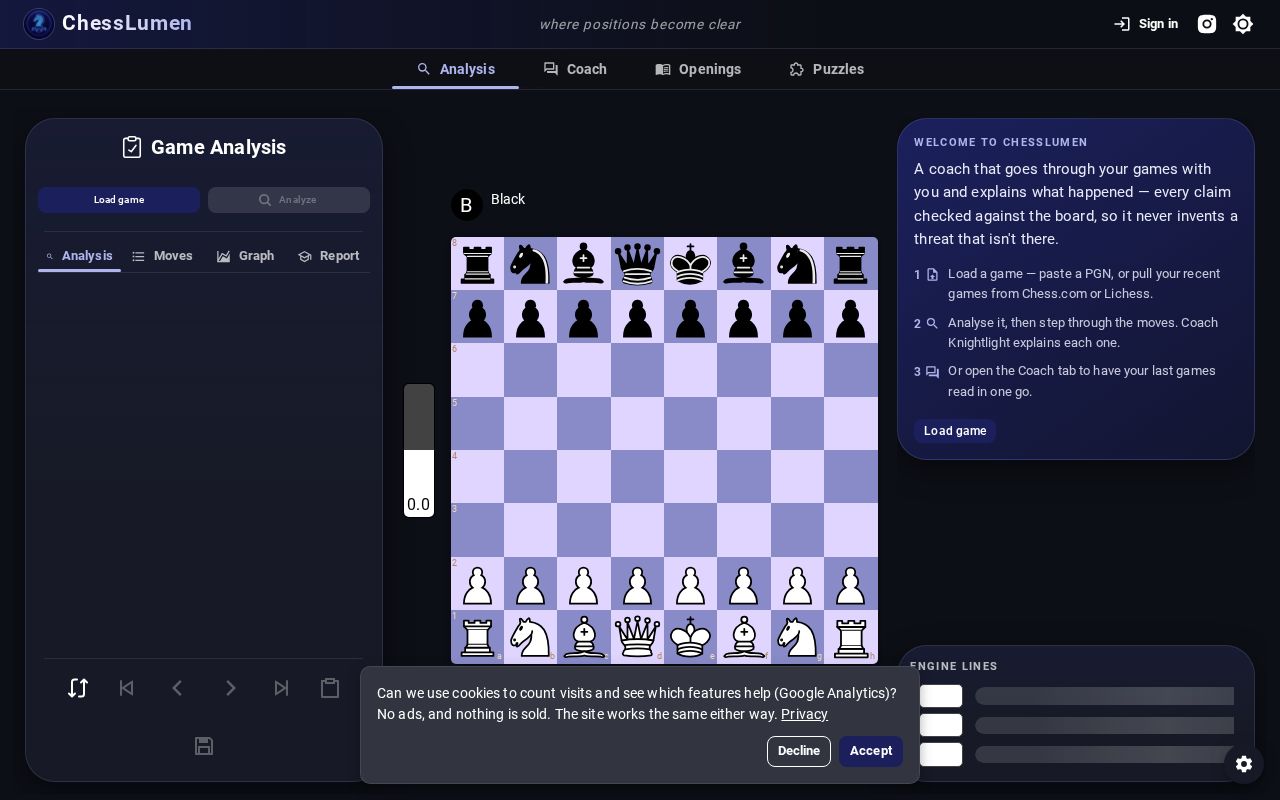Image resolution: width=1280 pixels, height=800 pixels.
Task: Open the Instagram link icon
Action: click(x=1207, y=24)
